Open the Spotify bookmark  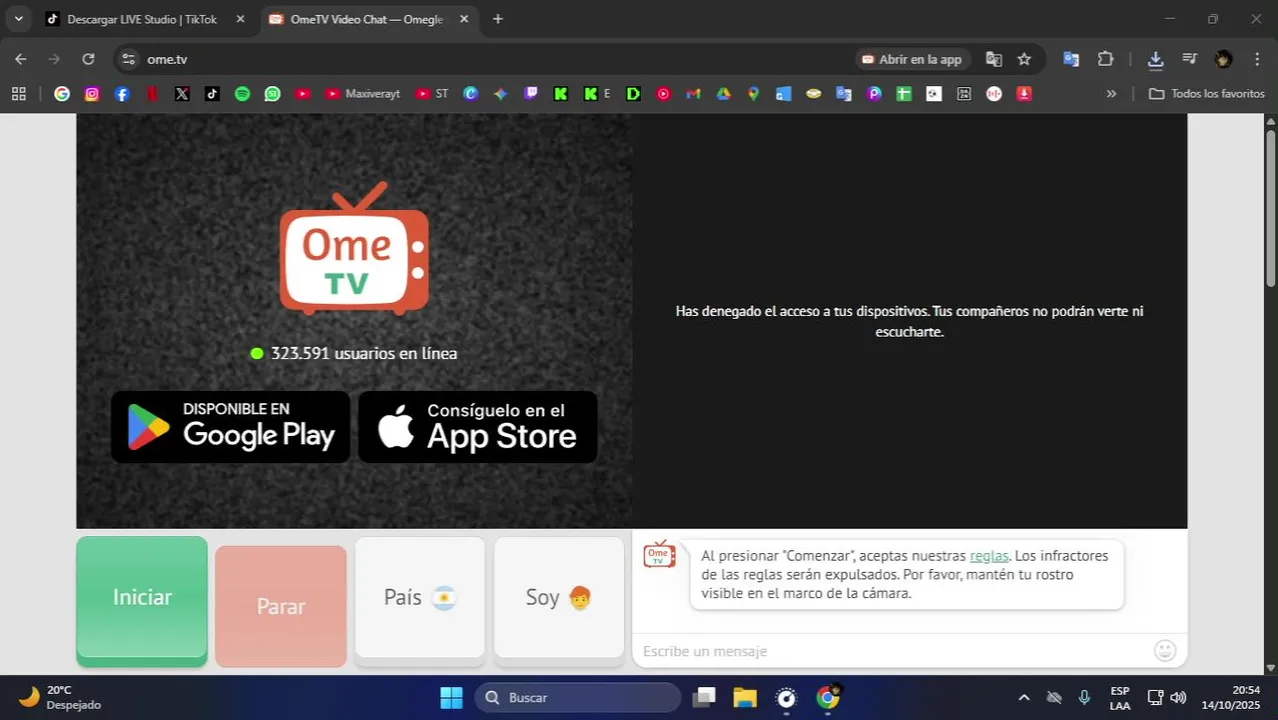click(x=242, y=93)
